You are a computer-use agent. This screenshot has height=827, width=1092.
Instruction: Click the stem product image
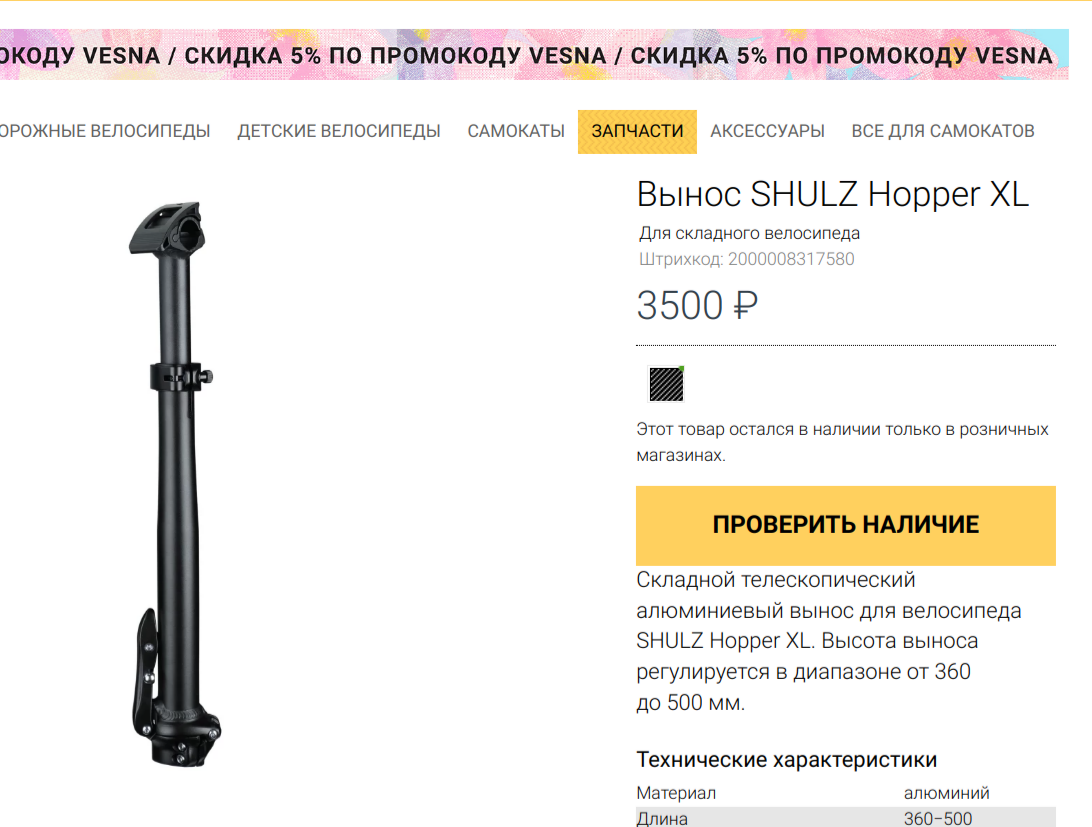coord(176,484)
